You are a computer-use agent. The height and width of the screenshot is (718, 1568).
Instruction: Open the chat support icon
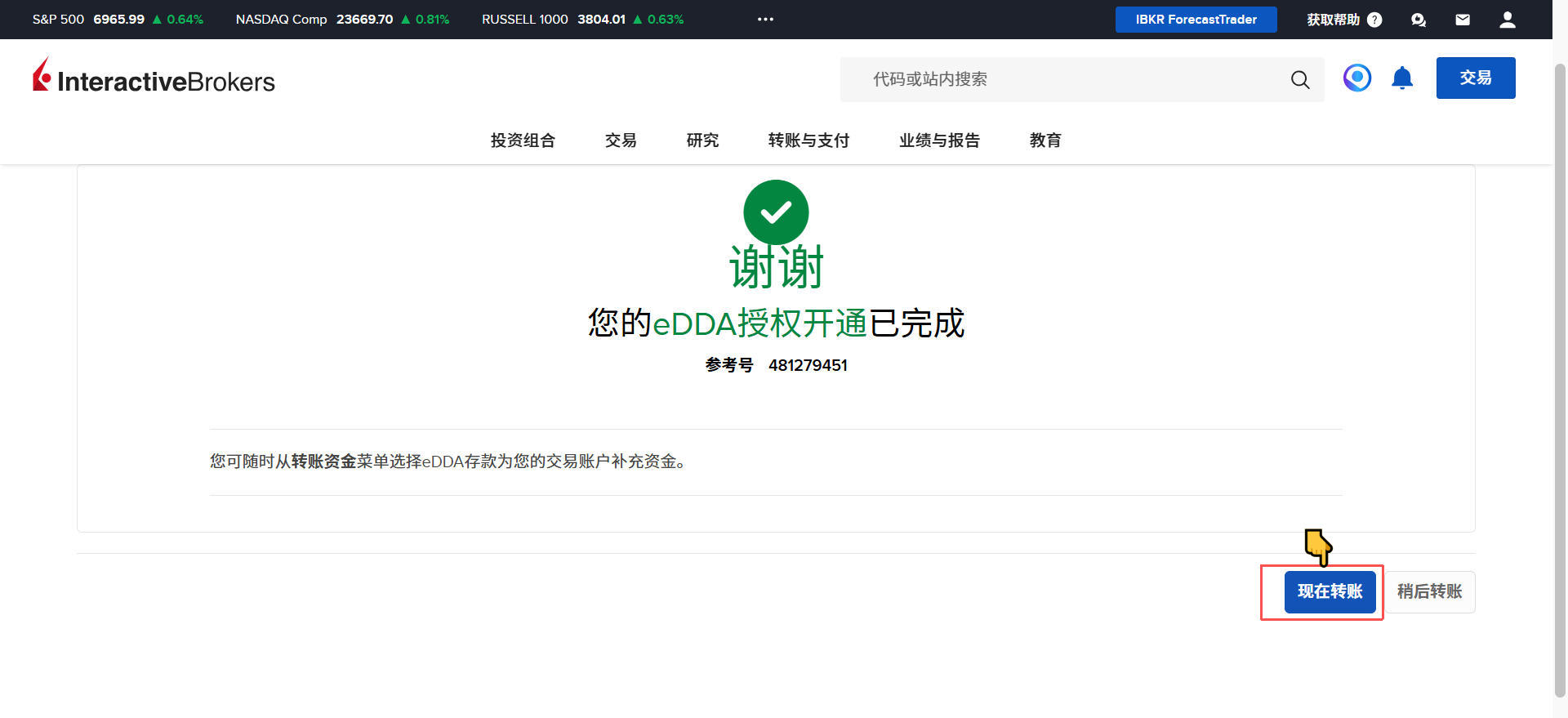click(1419, 20)
